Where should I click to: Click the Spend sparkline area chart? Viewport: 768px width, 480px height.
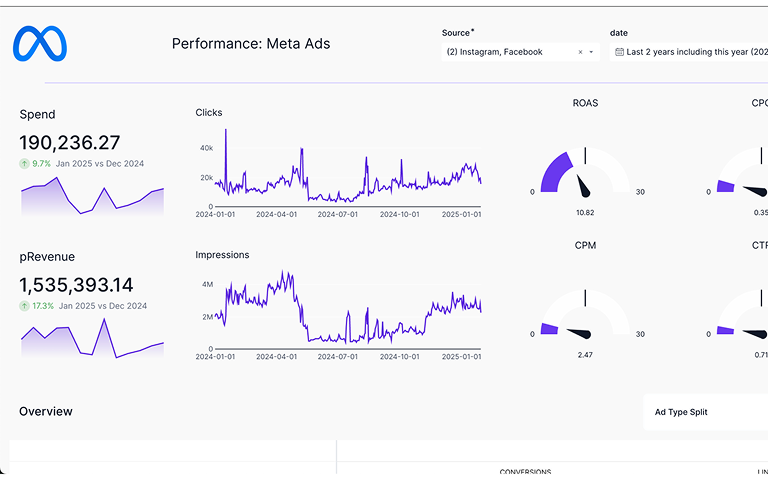[x=92, y=198]
